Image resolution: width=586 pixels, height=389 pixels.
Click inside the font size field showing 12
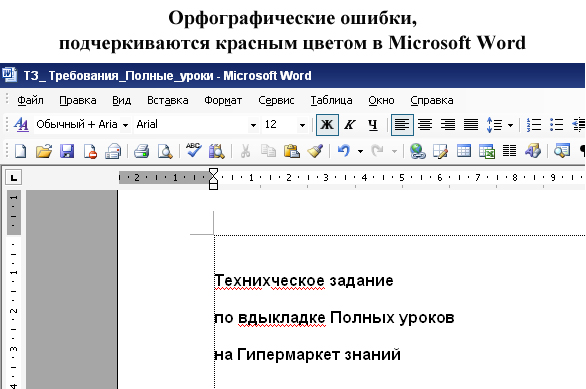[279, 124]
